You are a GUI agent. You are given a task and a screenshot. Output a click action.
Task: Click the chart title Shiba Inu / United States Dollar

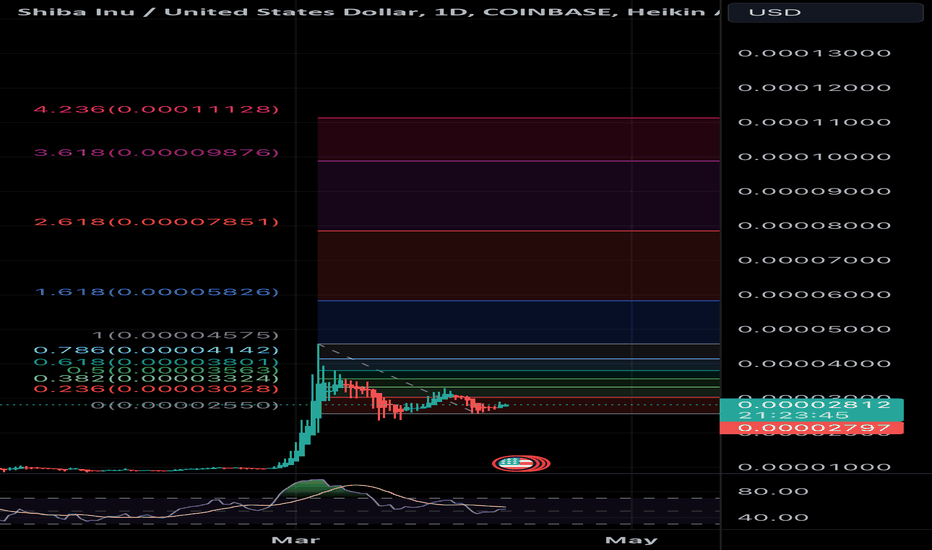pos(220,12)
